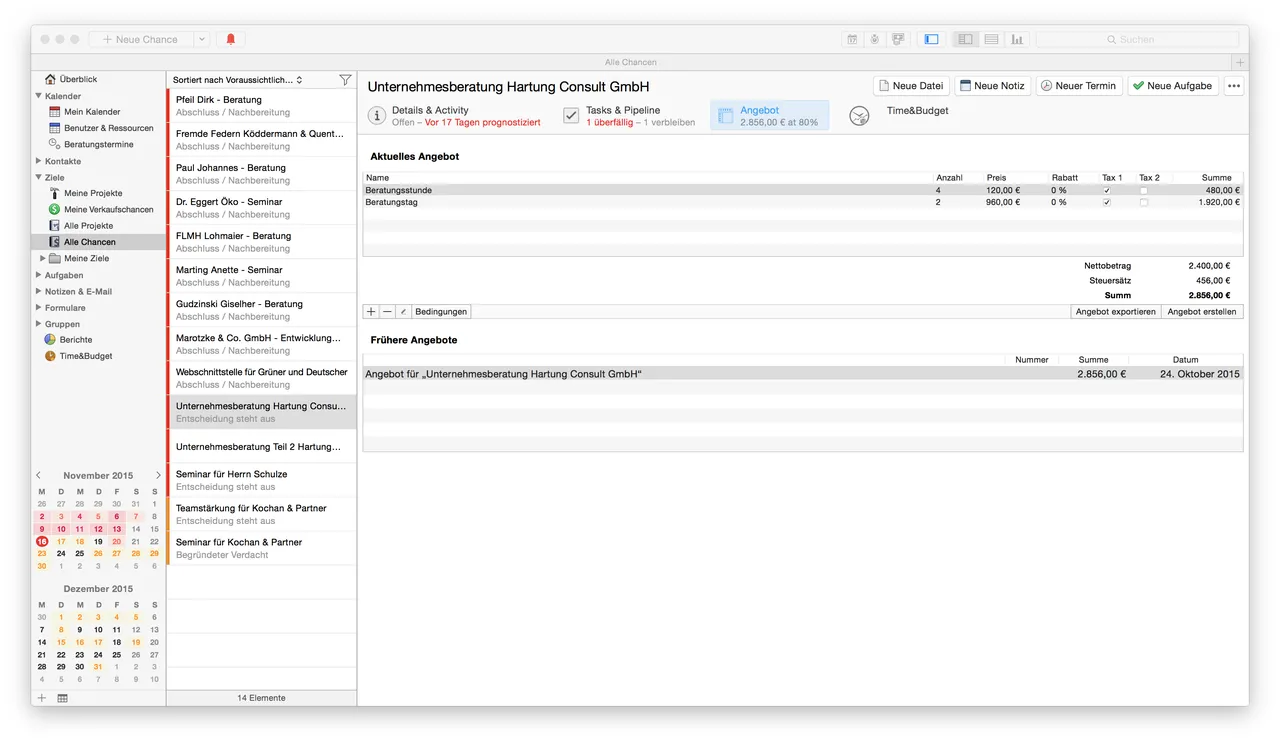Click the filter funnel icon above list

(345, 80)
